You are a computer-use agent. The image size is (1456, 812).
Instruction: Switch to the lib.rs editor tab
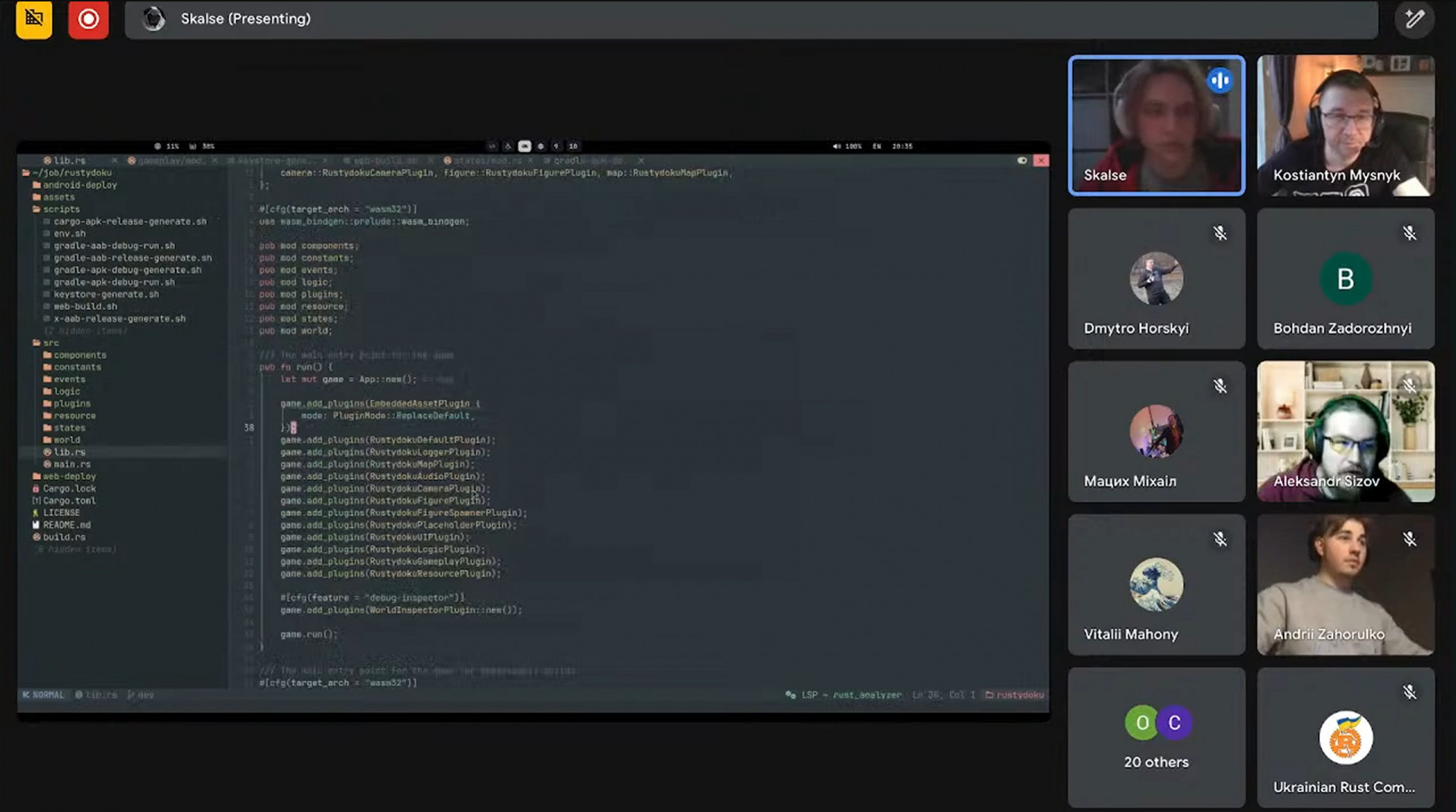pyautogui.click(x=68, y=160)
